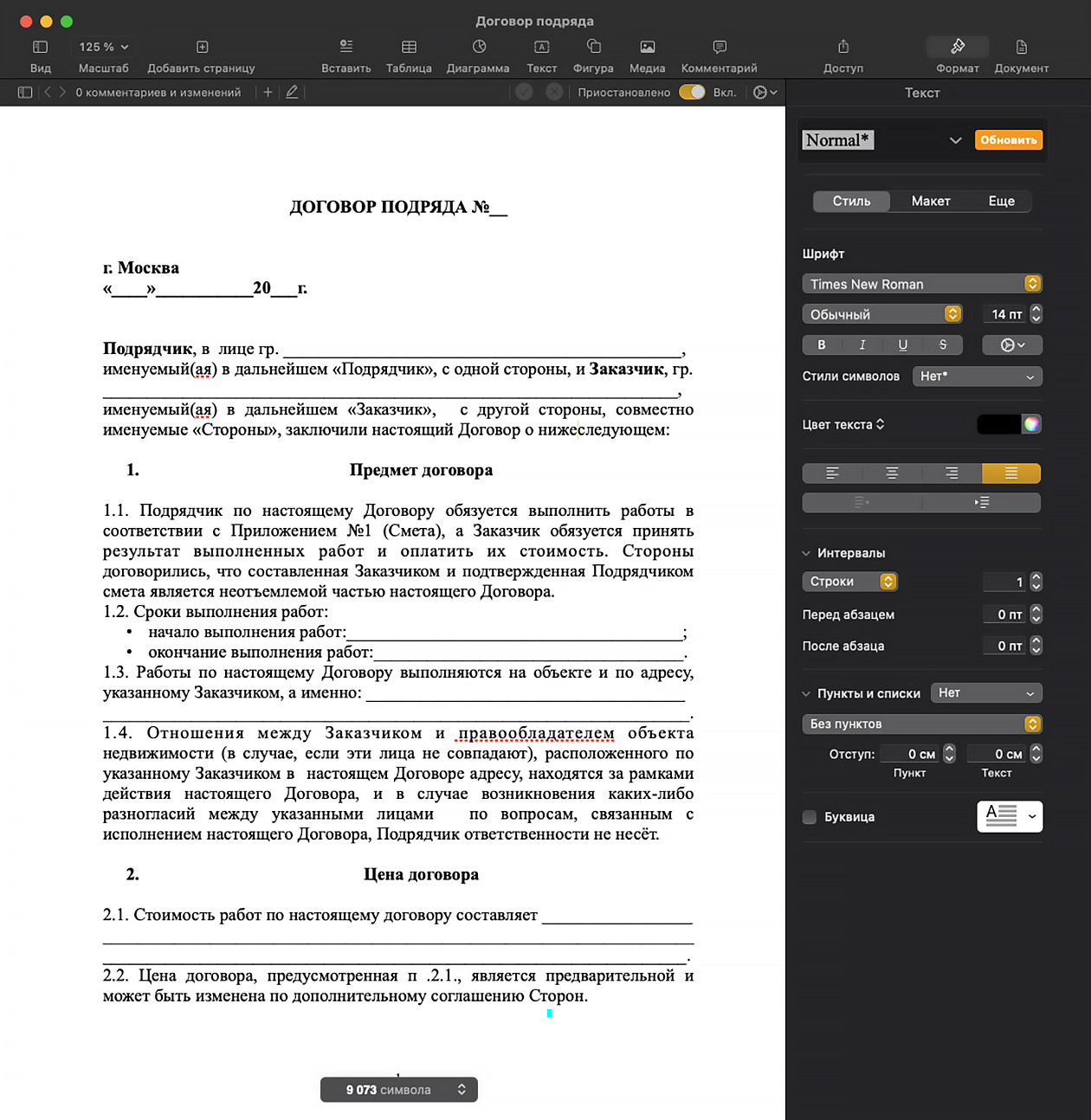
Task: Adjust the Текст indent stepper
Action: tap(1036, 754)
